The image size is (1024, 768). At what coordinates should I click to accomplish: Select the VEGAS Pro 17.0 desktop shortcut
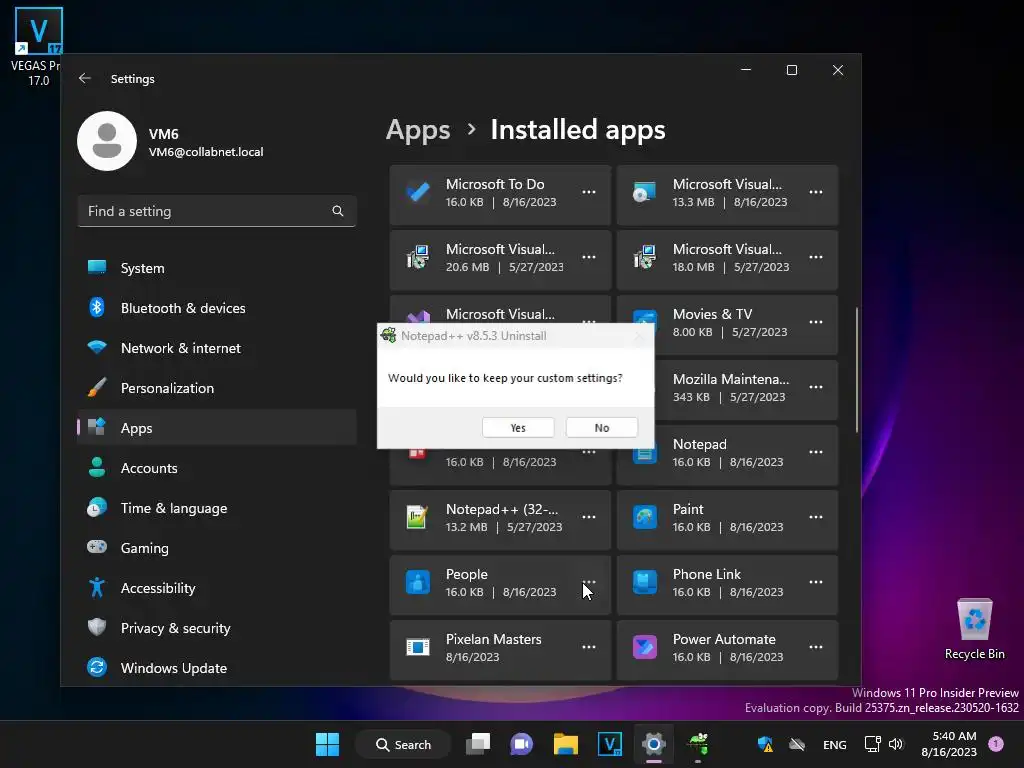pos(38,47)
